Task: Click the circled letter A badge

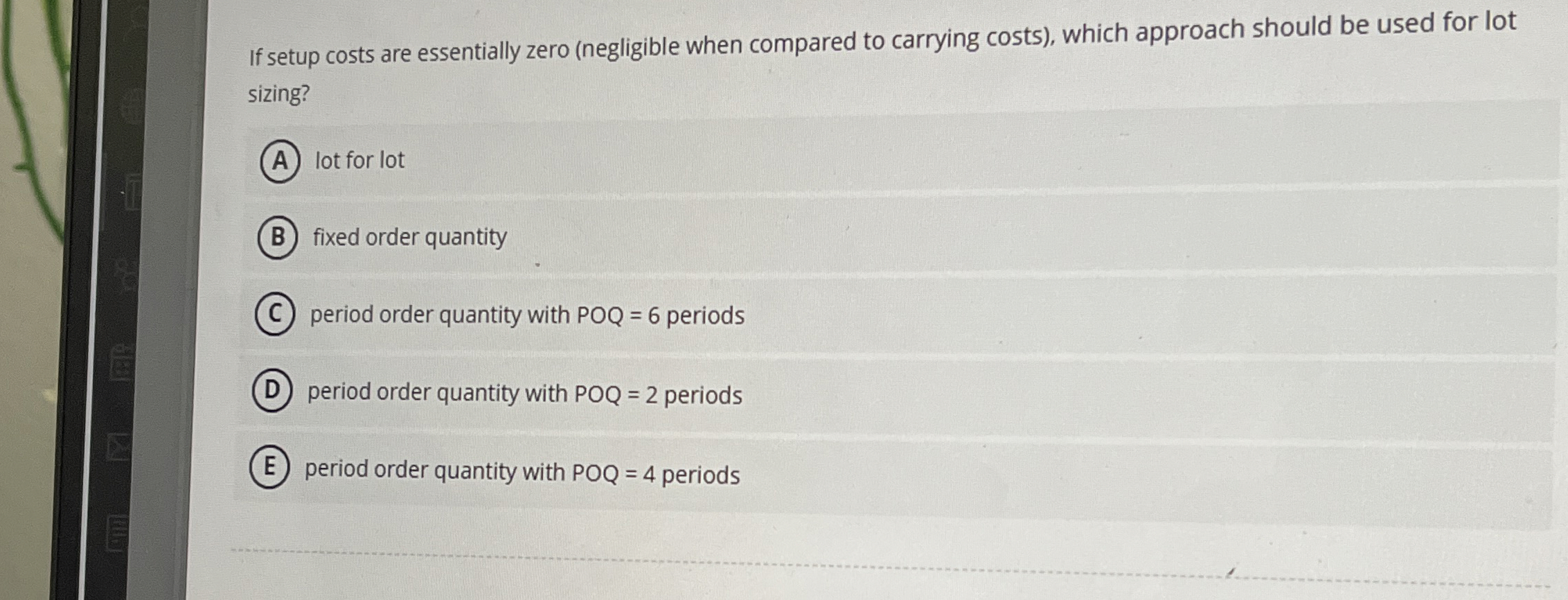Action: [x=281, y=161]
